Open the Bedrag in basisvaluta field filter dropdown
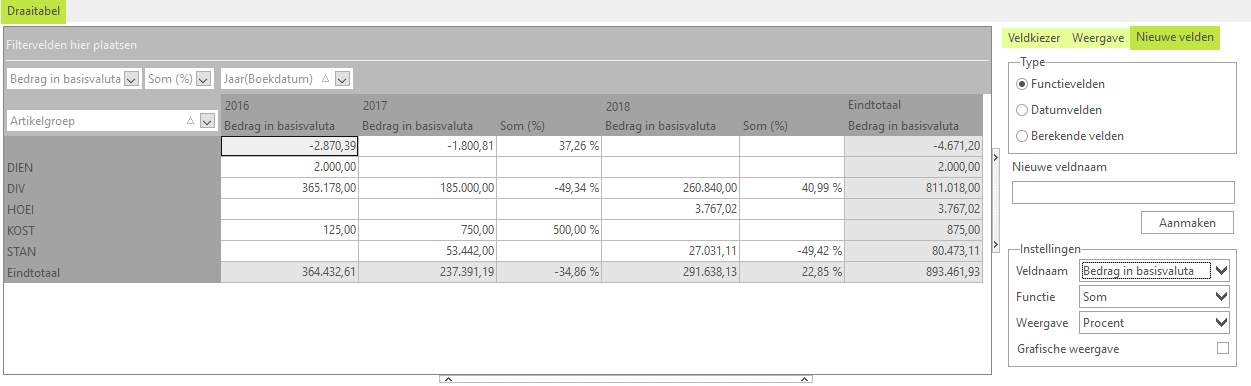This screenshot has width=1251, height=386. (131, 79)
